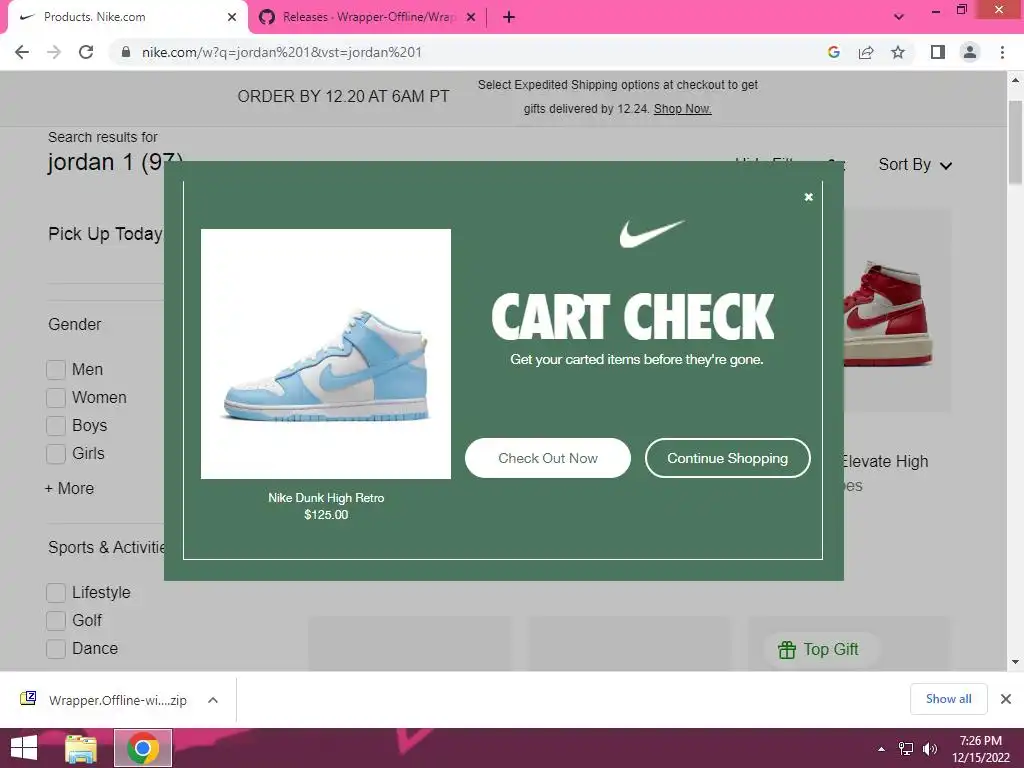The height and width of the screenshot is (768, 1024).
Task: Open File Explorer from taskbar
Action: coord(81,748)
